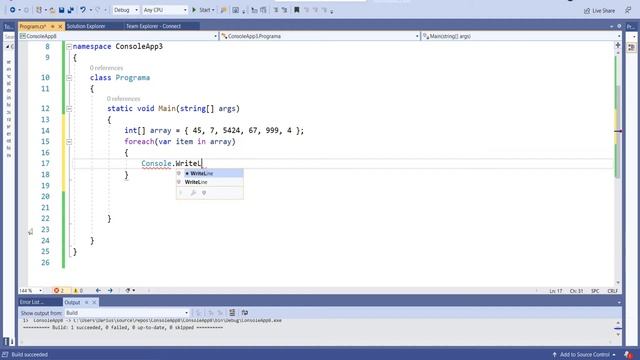Click the Save file toolbar icon
The height and width of the screenshot is (360, 640).
click(61, 10)
